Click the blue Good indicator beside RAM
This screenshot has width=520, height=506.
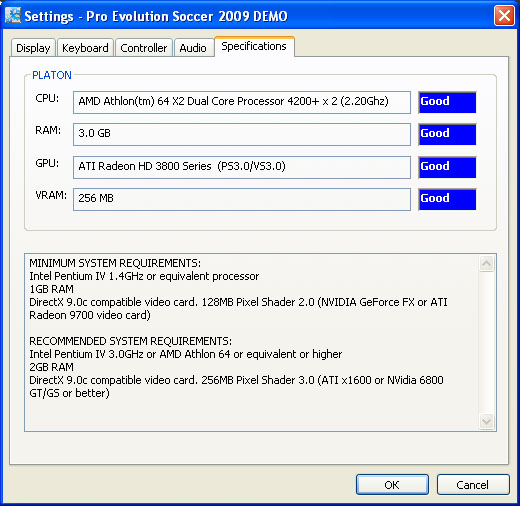[x=447, y=134]
